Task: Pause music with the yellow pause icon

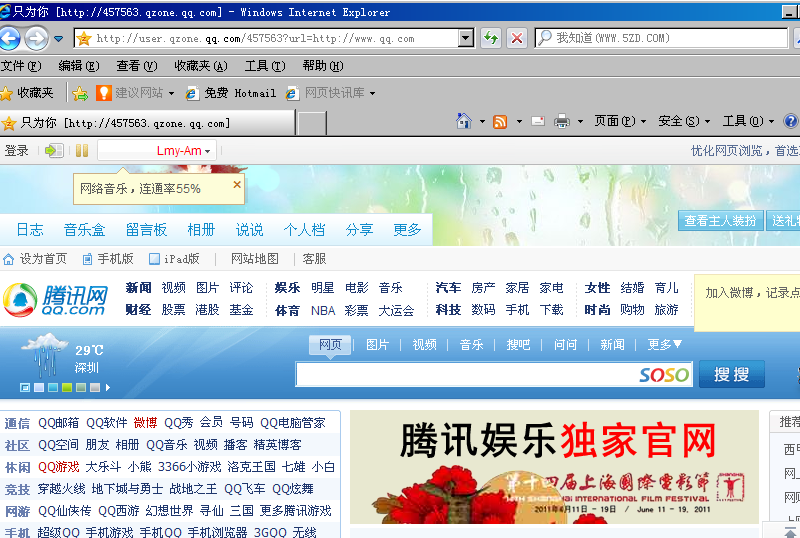Action: click(82, 151)
